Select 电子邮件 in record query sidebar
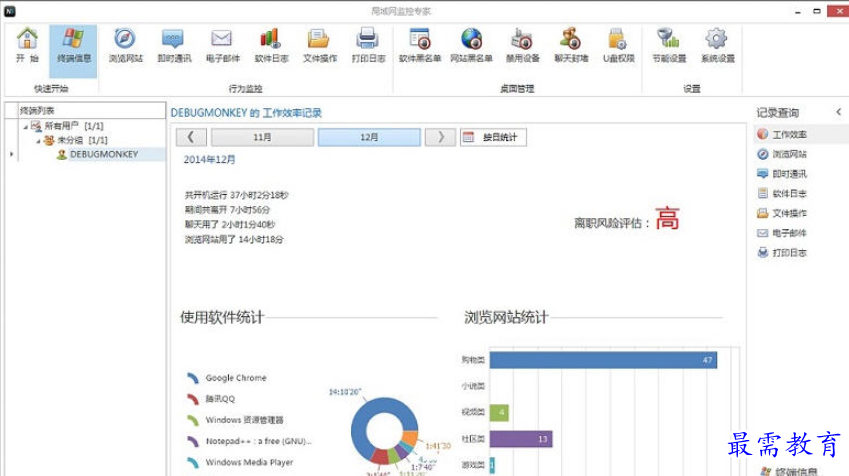This screenshot has width=849, height=476. (782, 233)
